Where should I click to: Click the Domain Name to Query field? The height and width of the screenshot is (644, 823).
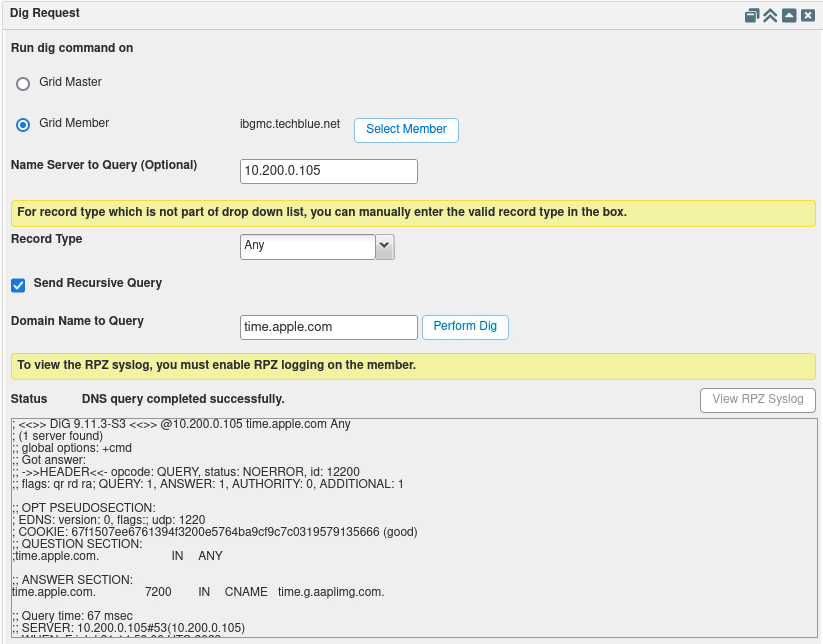point(328,327)
